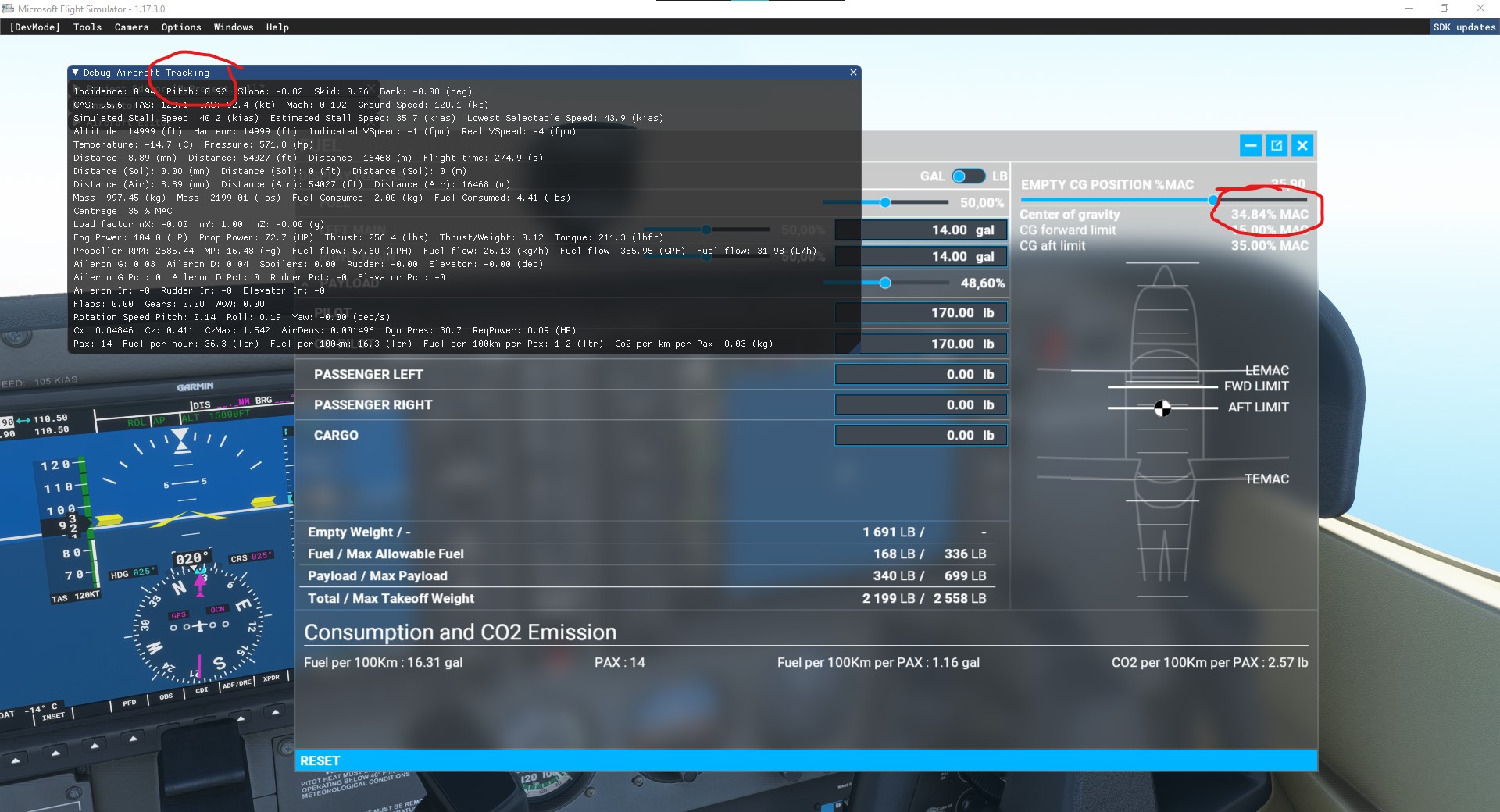Open the DevMode menu
This screenshot has width=1500, height=812.
coord(34,27)
